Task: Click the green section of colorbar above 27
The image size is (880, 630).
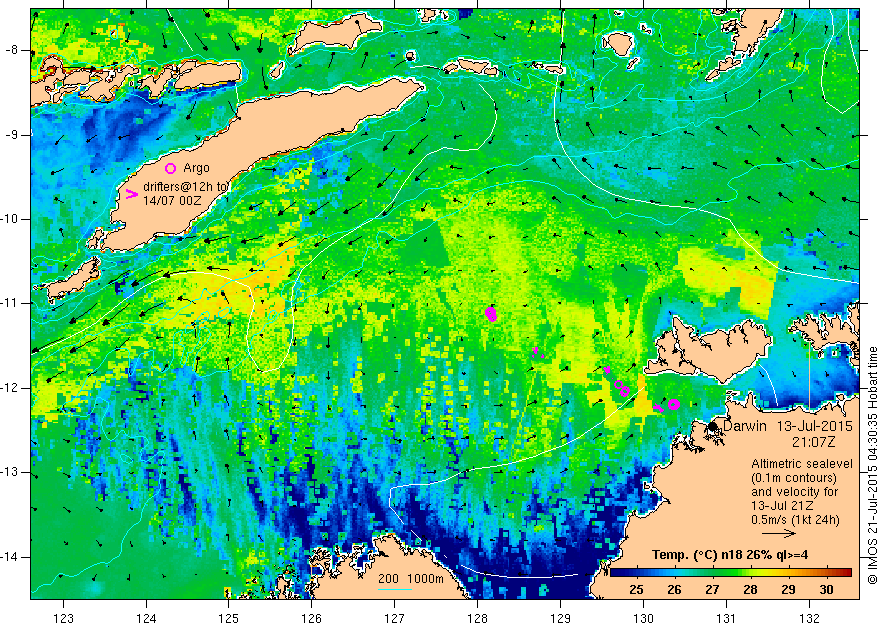Action: coord(712,573)
